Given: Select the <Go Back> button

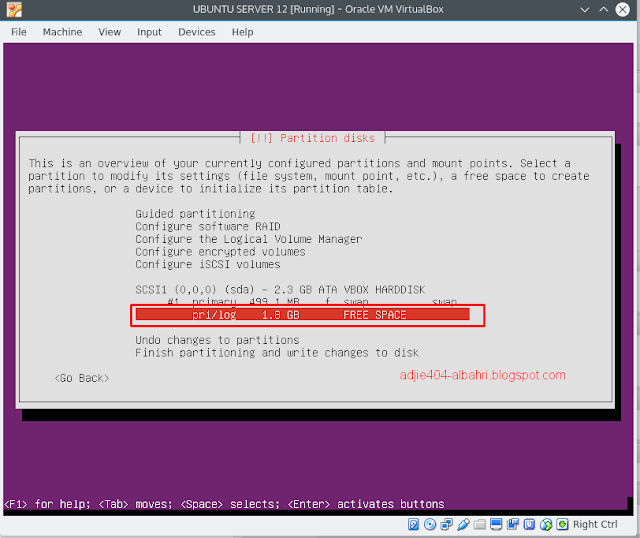Looking at the screenshot, I should point(82,378).
